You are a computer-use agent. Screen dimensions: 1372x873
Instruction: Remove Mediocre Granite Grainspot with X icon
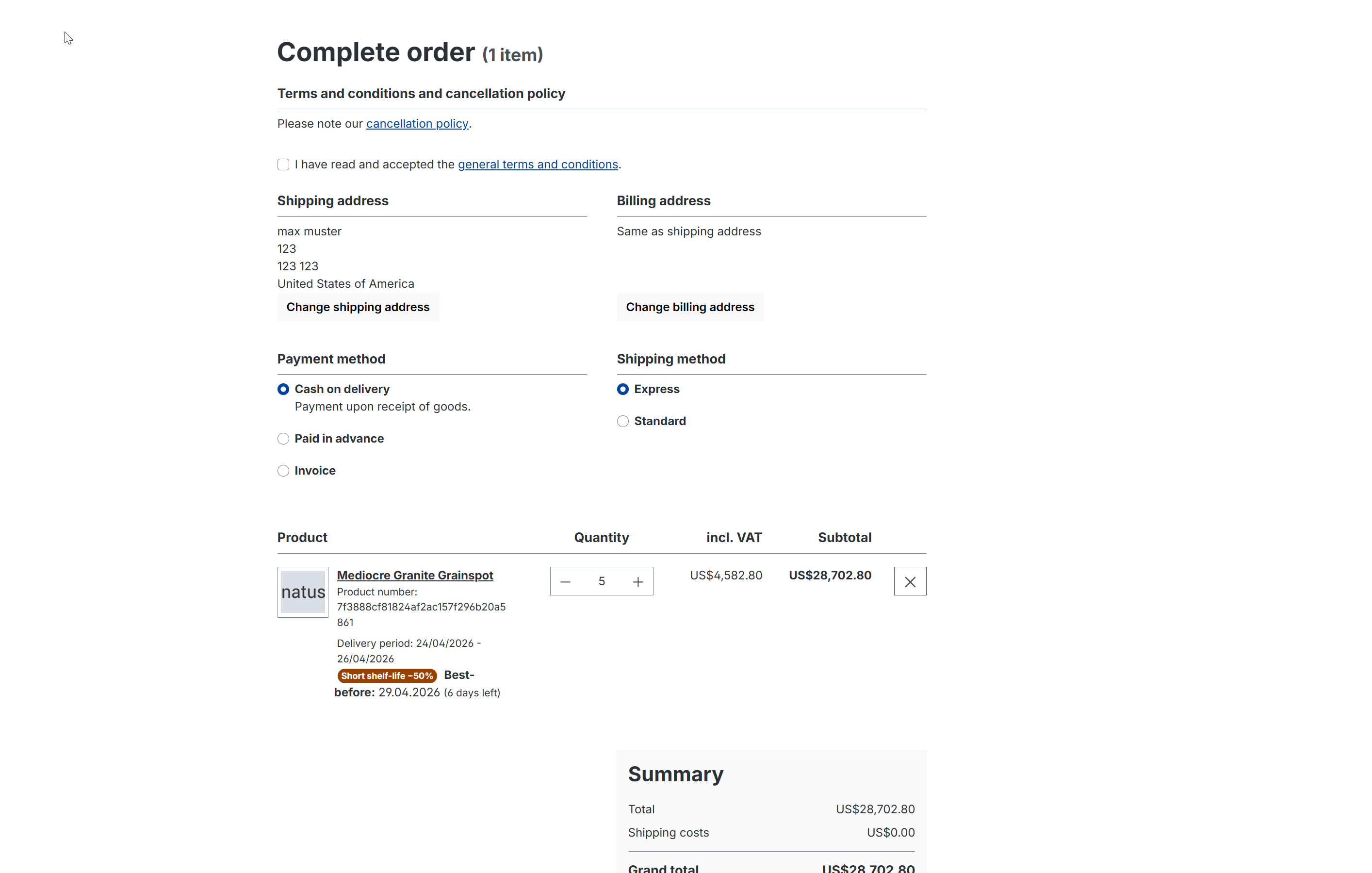tap(910, 581)
